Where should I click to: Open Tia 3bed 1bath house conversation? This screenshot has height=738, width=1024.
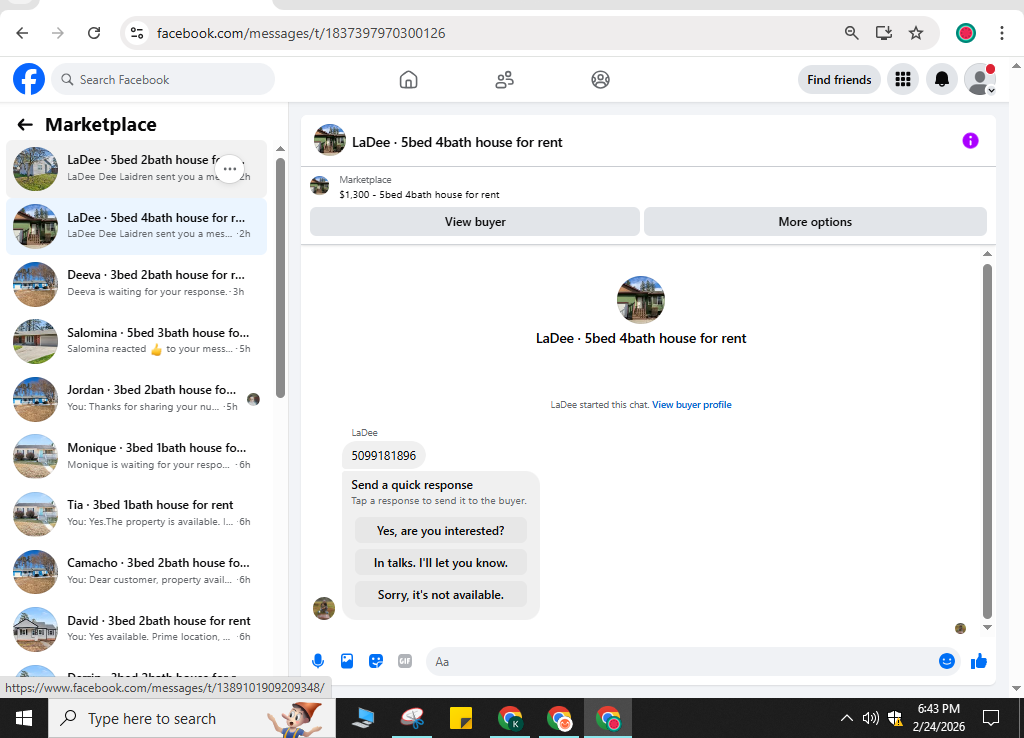[x=136, y=513]
